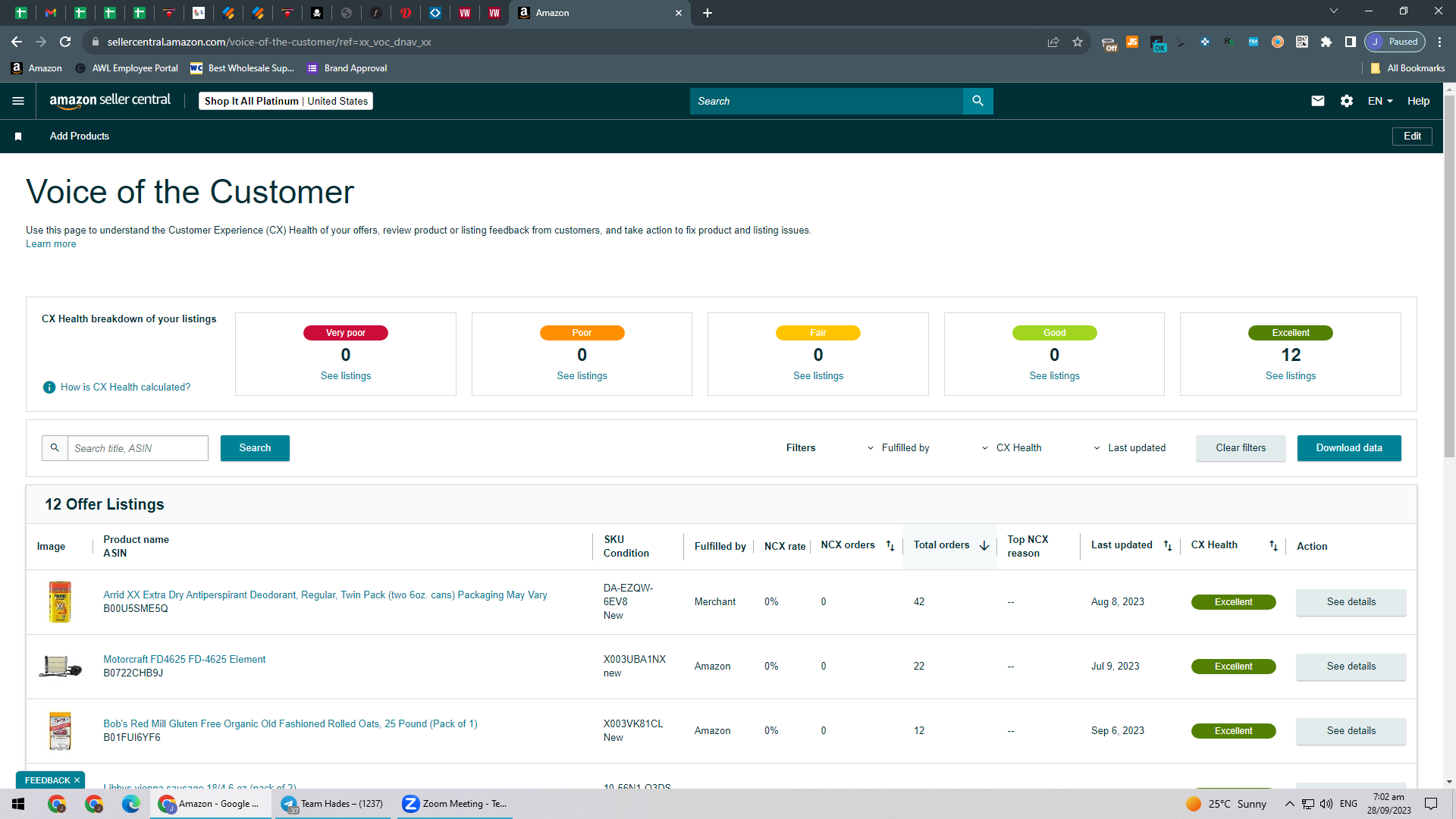The height and width of the screenshot is (819, 1456).
Task: Show hidden system tray icons
Action: click(x=1289, y=804)
